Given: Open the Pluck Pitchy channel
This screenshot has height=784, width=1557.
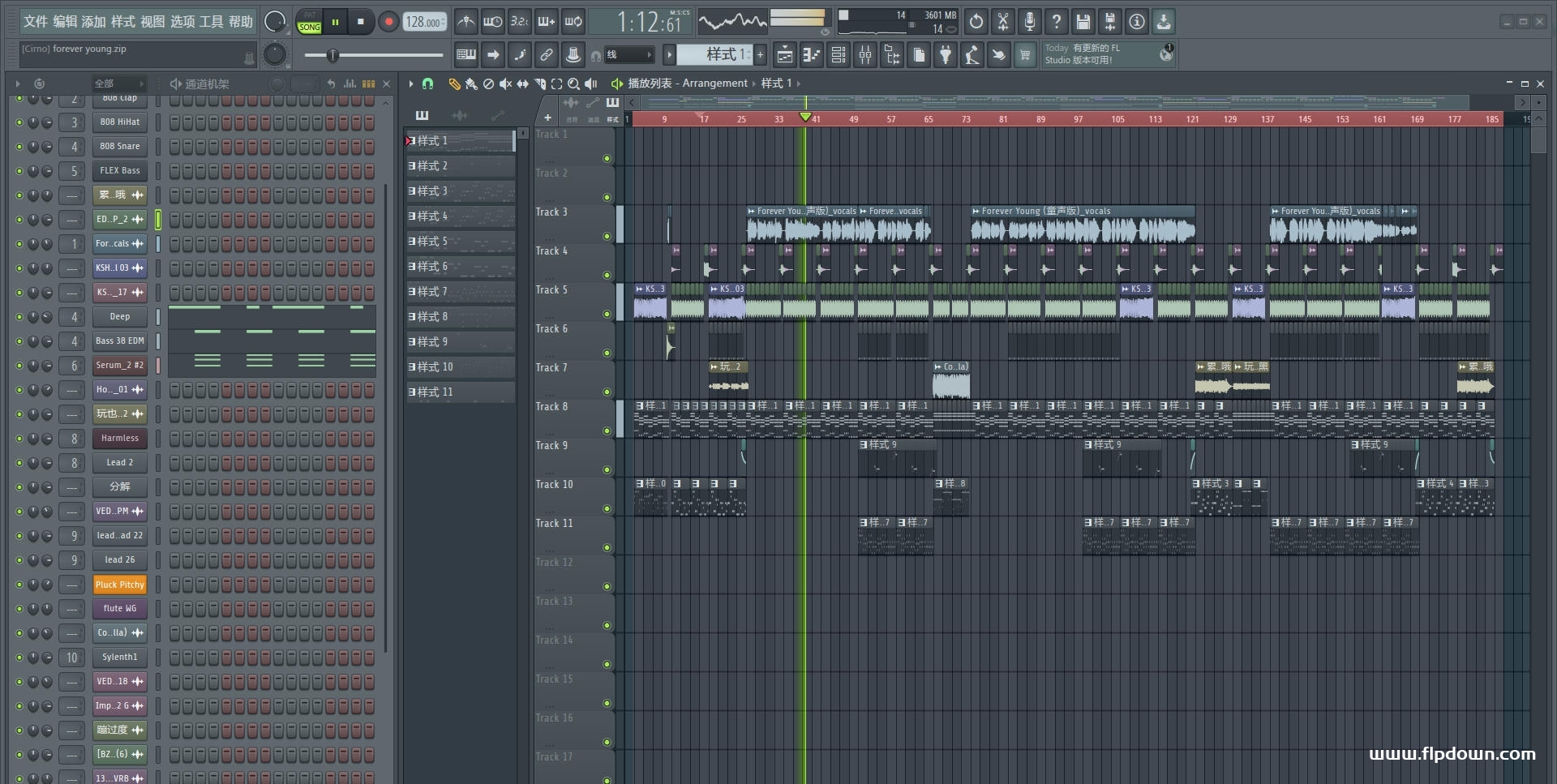Looking at the screenshot, I should (x=119, y=585).
